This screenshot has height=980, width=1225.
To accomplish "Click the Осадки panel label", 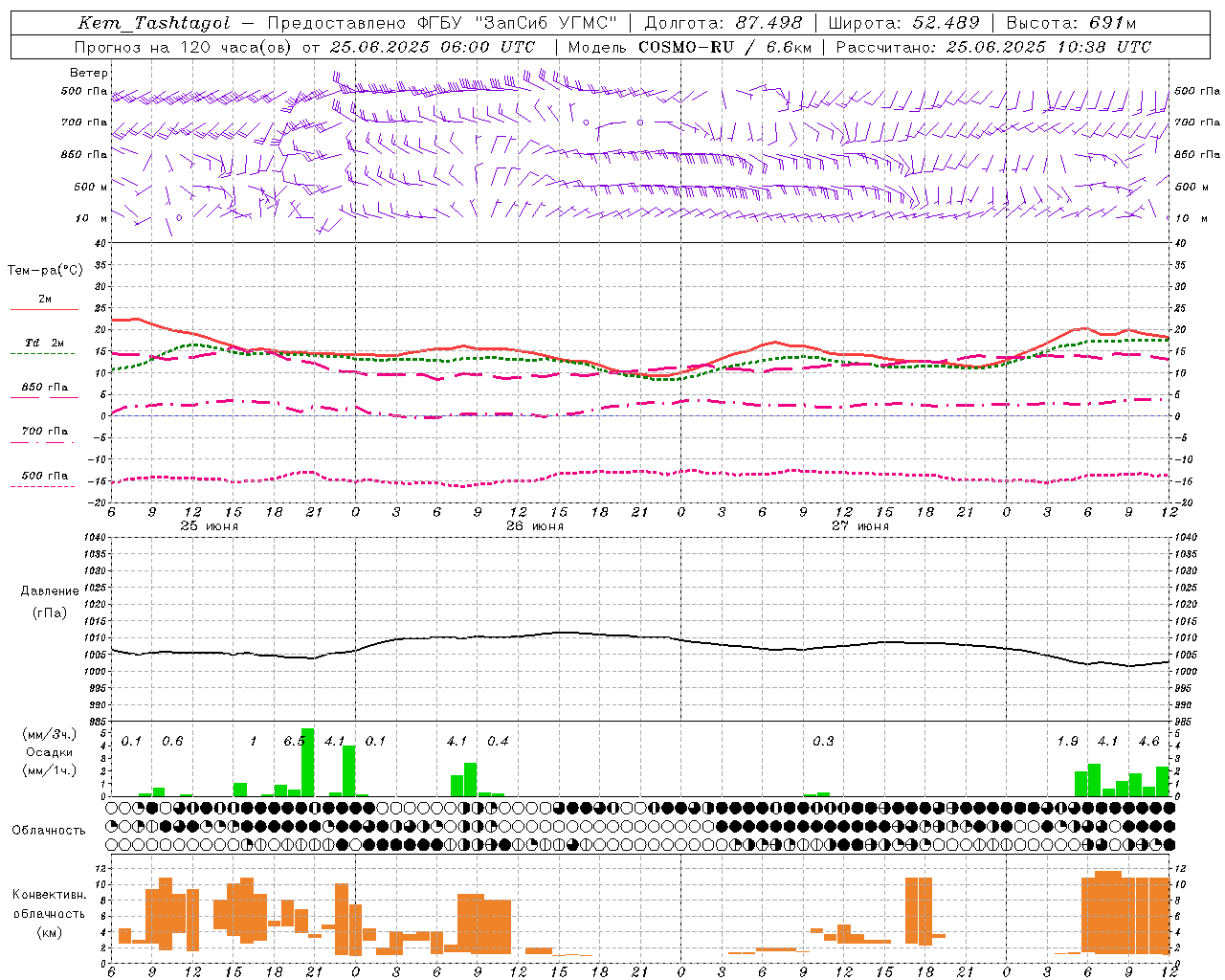I will tap(50, 752).
